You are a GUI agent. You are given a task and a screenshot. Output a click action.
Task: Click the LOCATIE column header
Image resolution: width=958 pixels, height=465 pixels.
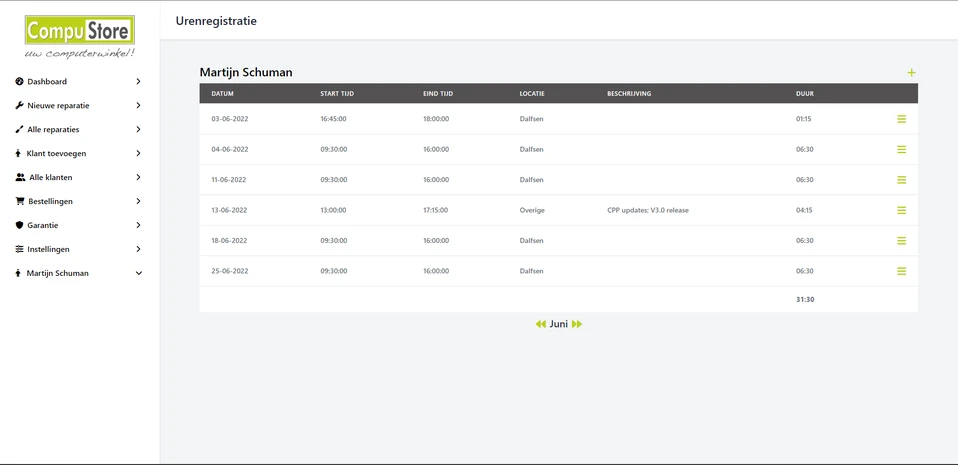[532, 93]
